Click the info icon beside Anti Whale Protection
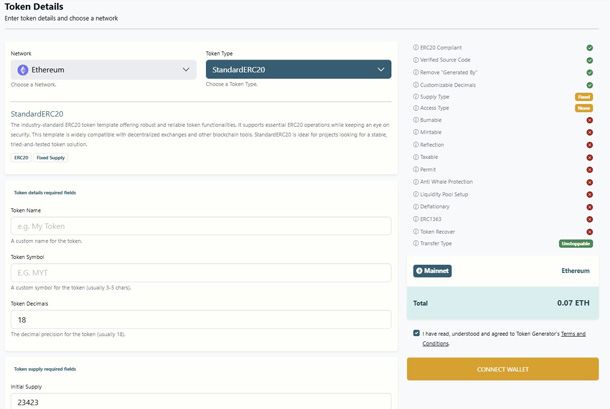The height and width of the screenshot is (409, 610). pos(416,182)
